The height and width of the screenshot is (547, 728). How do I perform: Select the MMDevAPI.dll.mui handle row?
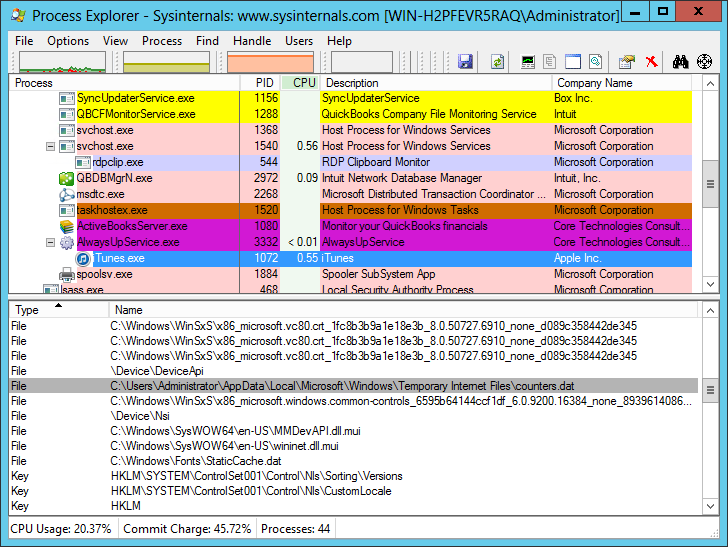tap(354, 431)
